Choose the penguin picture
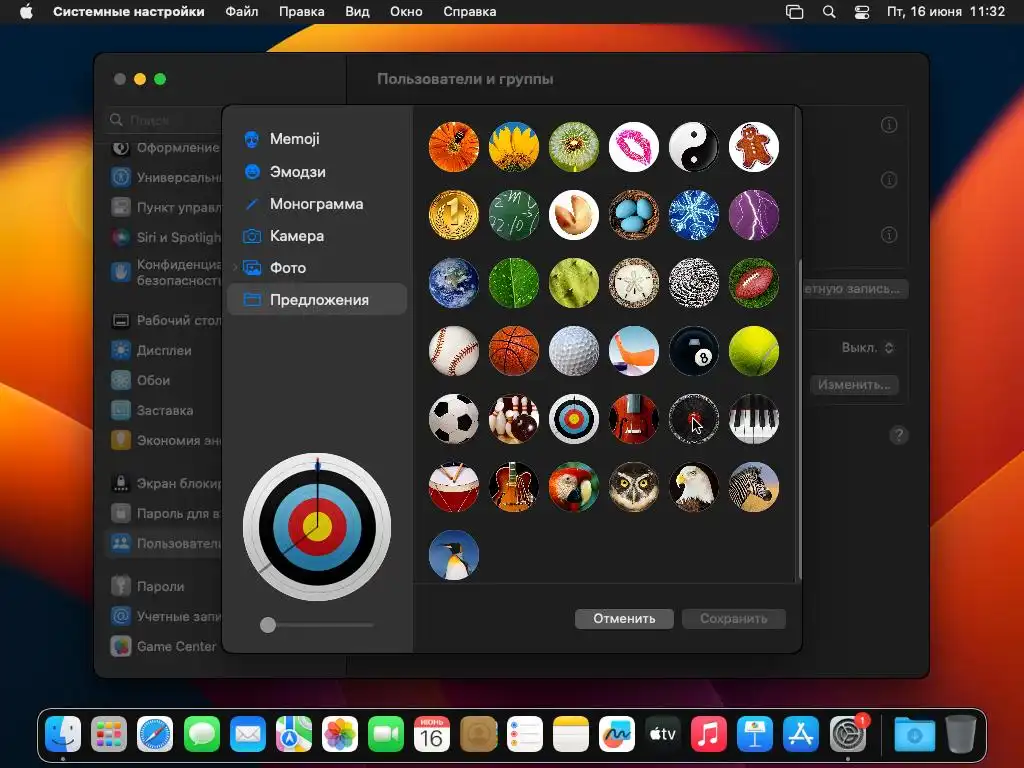1024x768 pixels. (454, 554)
